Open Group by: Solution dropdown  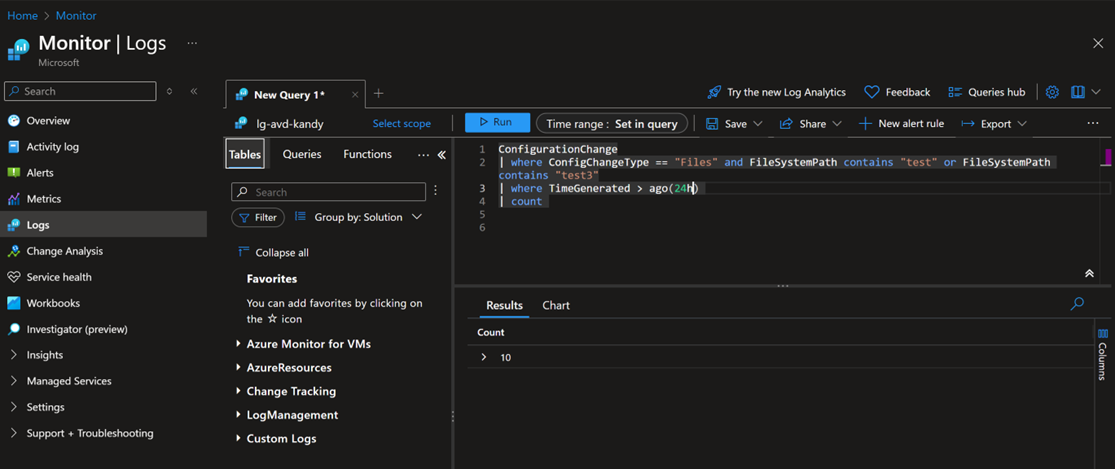358,217
